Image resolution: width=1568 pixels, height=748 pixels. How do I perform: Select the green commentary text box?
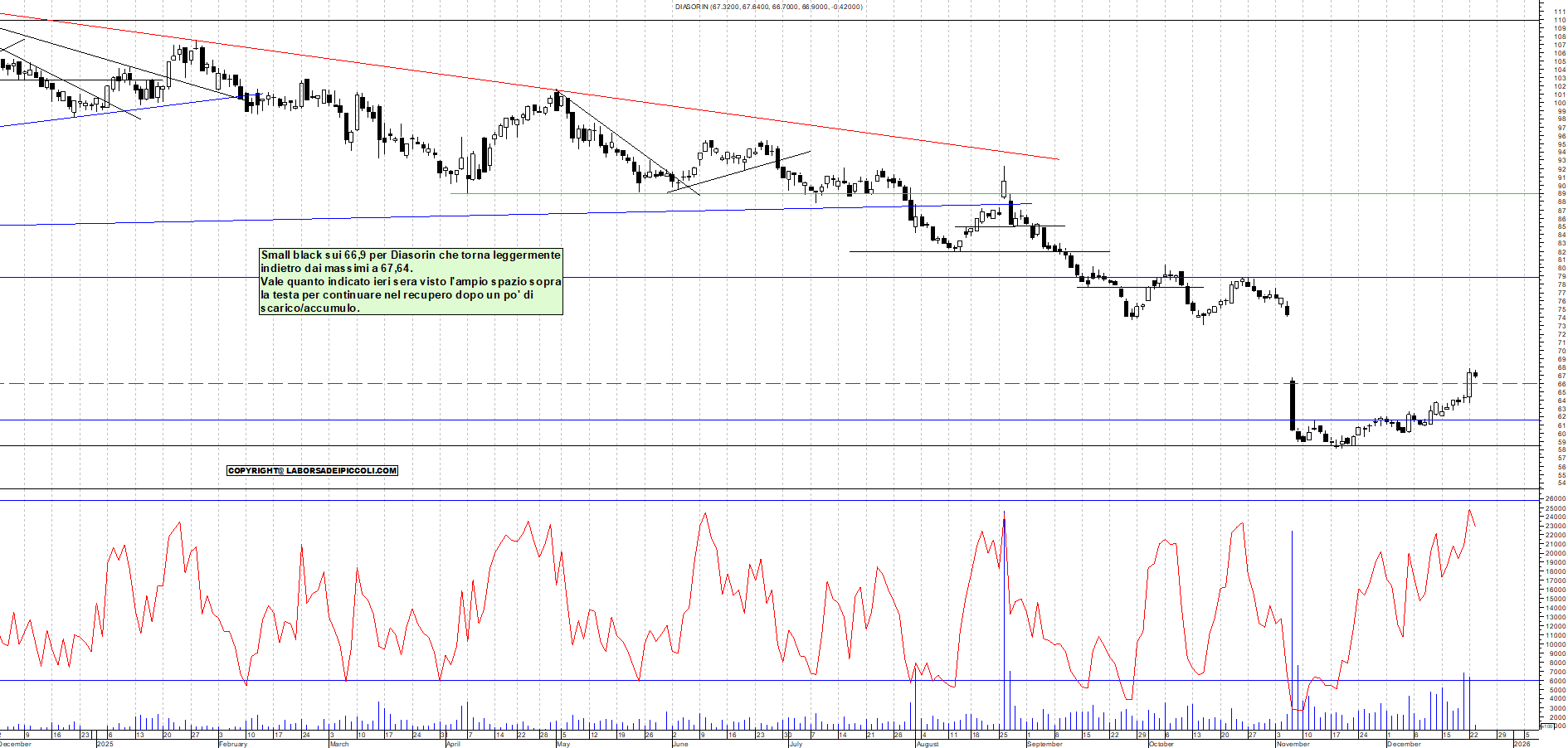[x=411, y=281]
